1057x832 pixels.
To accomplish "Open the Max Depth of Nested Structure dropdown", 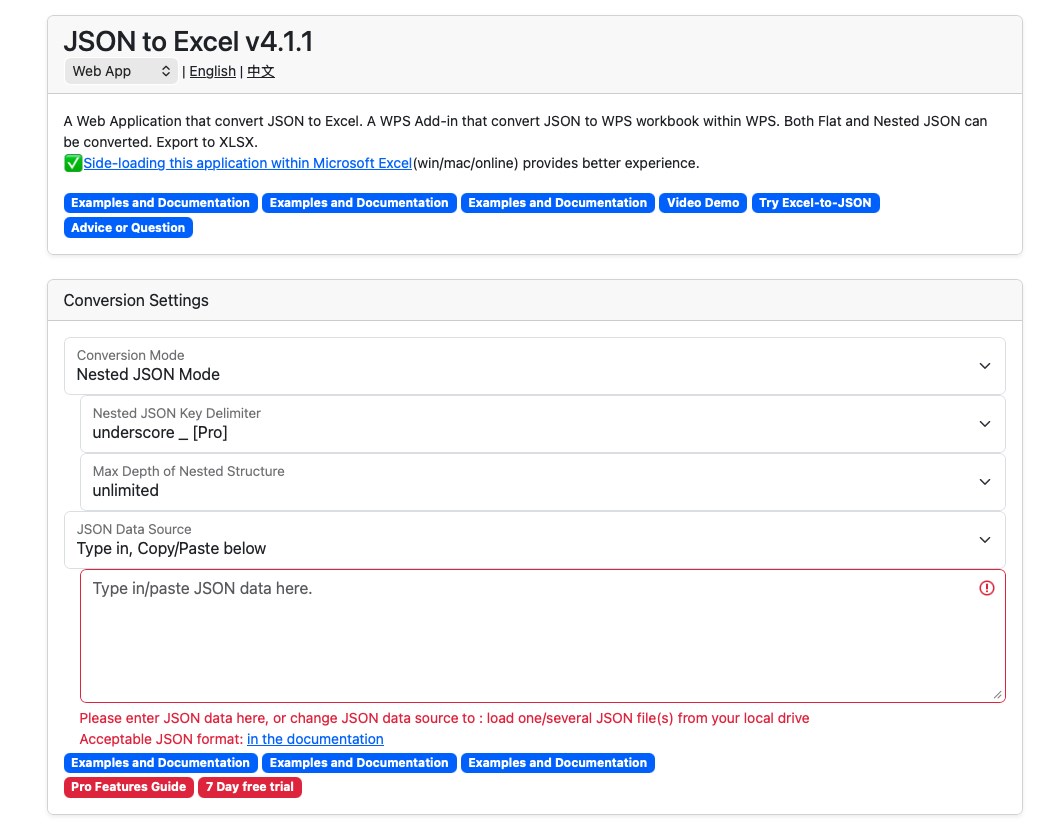I will tap(543, 482).
